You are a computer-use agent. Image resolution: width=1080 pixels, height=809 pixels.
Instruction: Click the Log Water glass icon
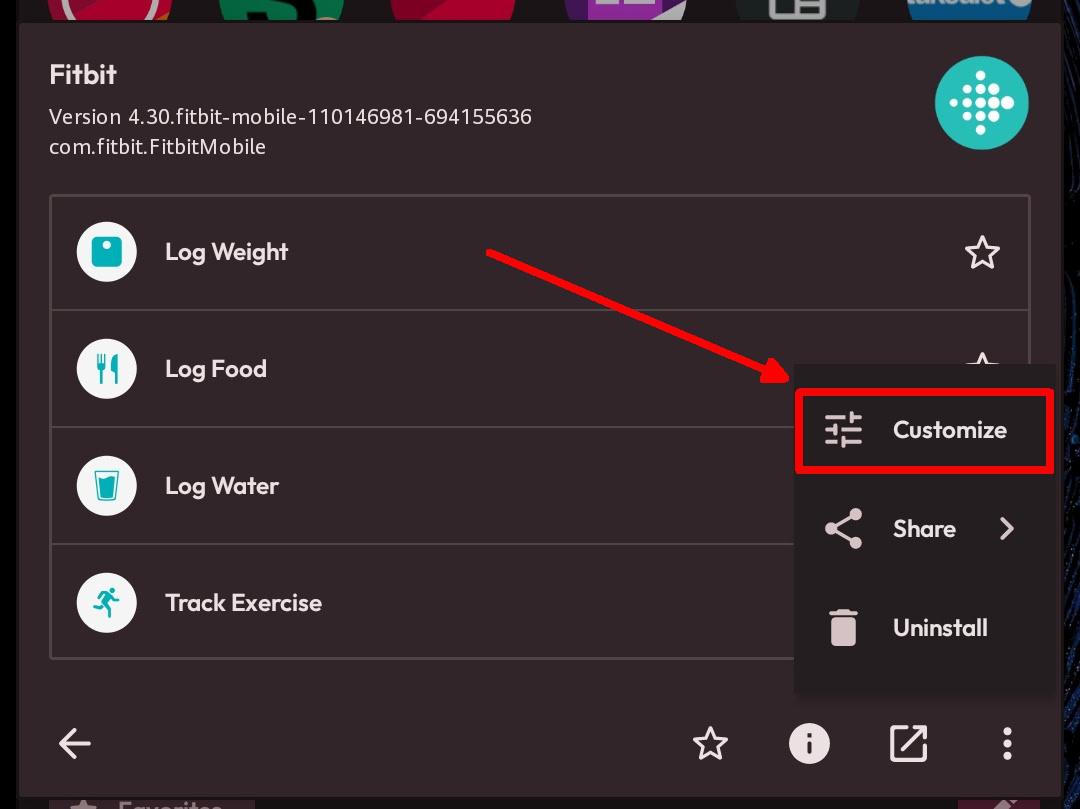click(x=107, y=486)
